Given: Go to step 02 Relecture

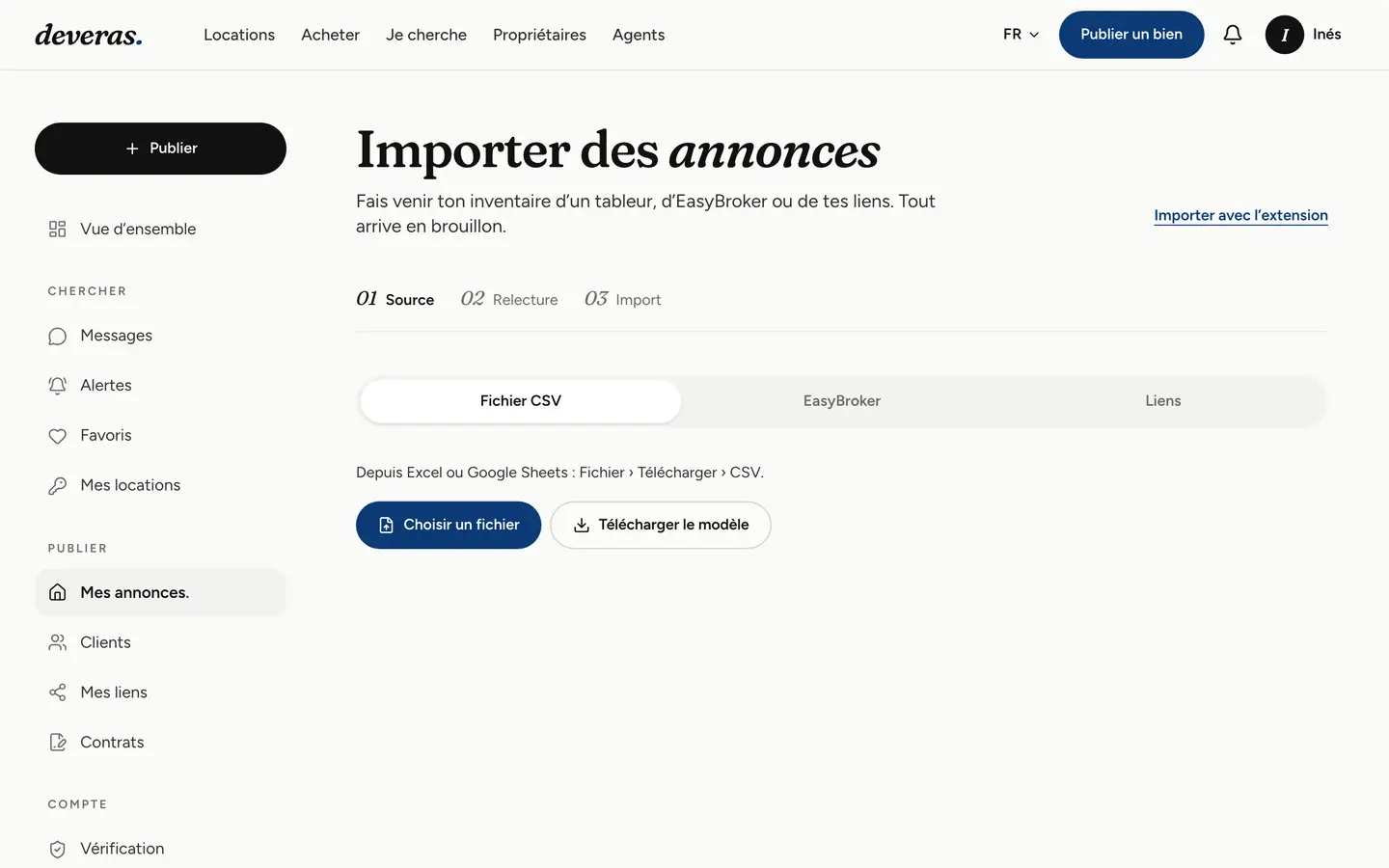Looking at the screenshot, I should coord(509,299).
